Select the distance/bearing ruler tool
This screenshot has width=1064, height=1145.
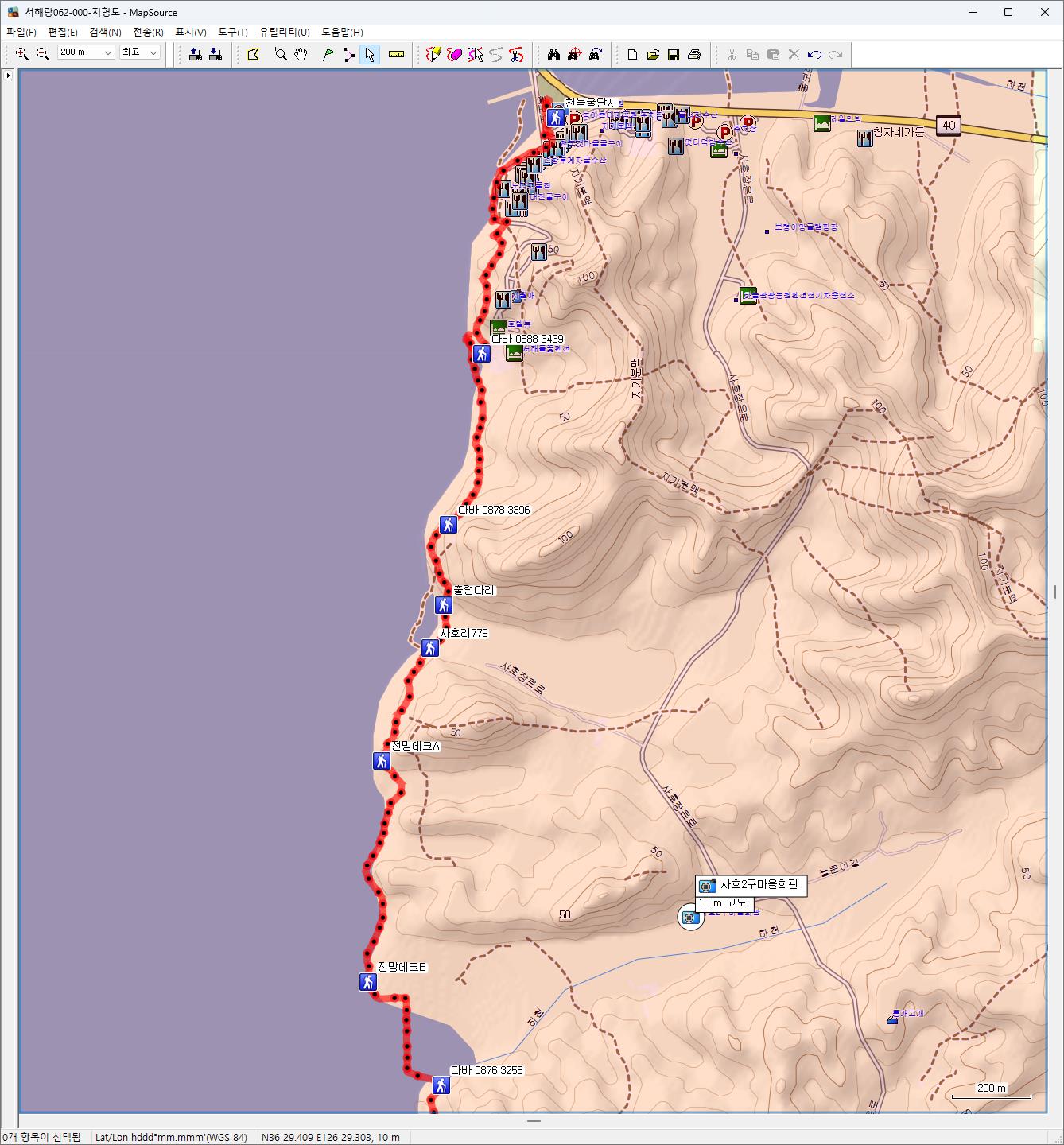[x=396, y=54]
